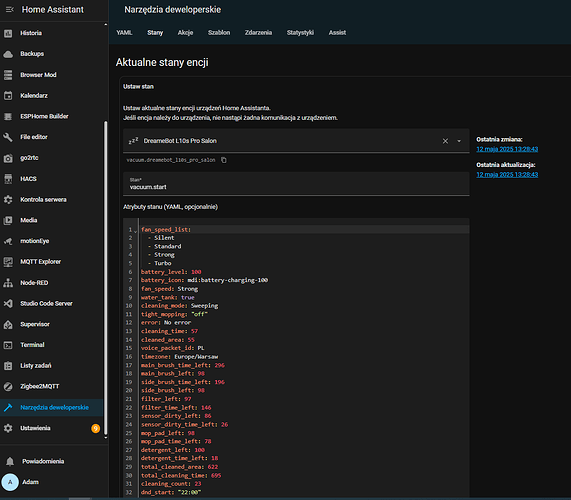The height and width of the screenshot is (500, 571).
Task: Click the ESPHome Builder icon
Action: 8,117
